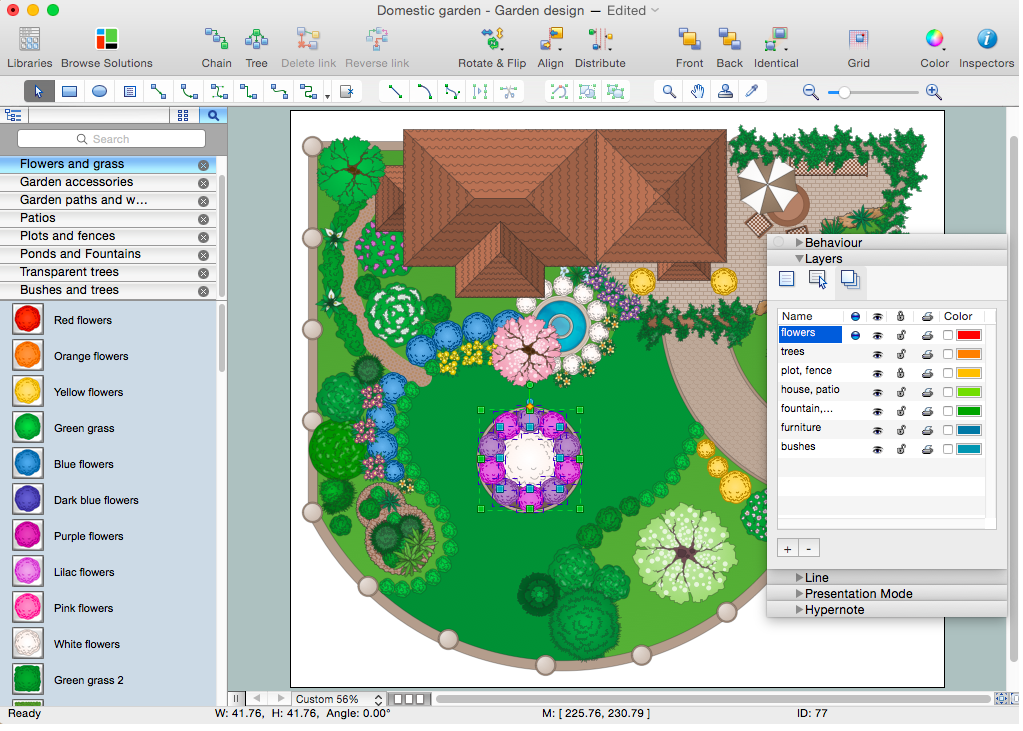Open the Color picker panel
The height and width of the screenshot is (731, 1023).
[934, 48]
